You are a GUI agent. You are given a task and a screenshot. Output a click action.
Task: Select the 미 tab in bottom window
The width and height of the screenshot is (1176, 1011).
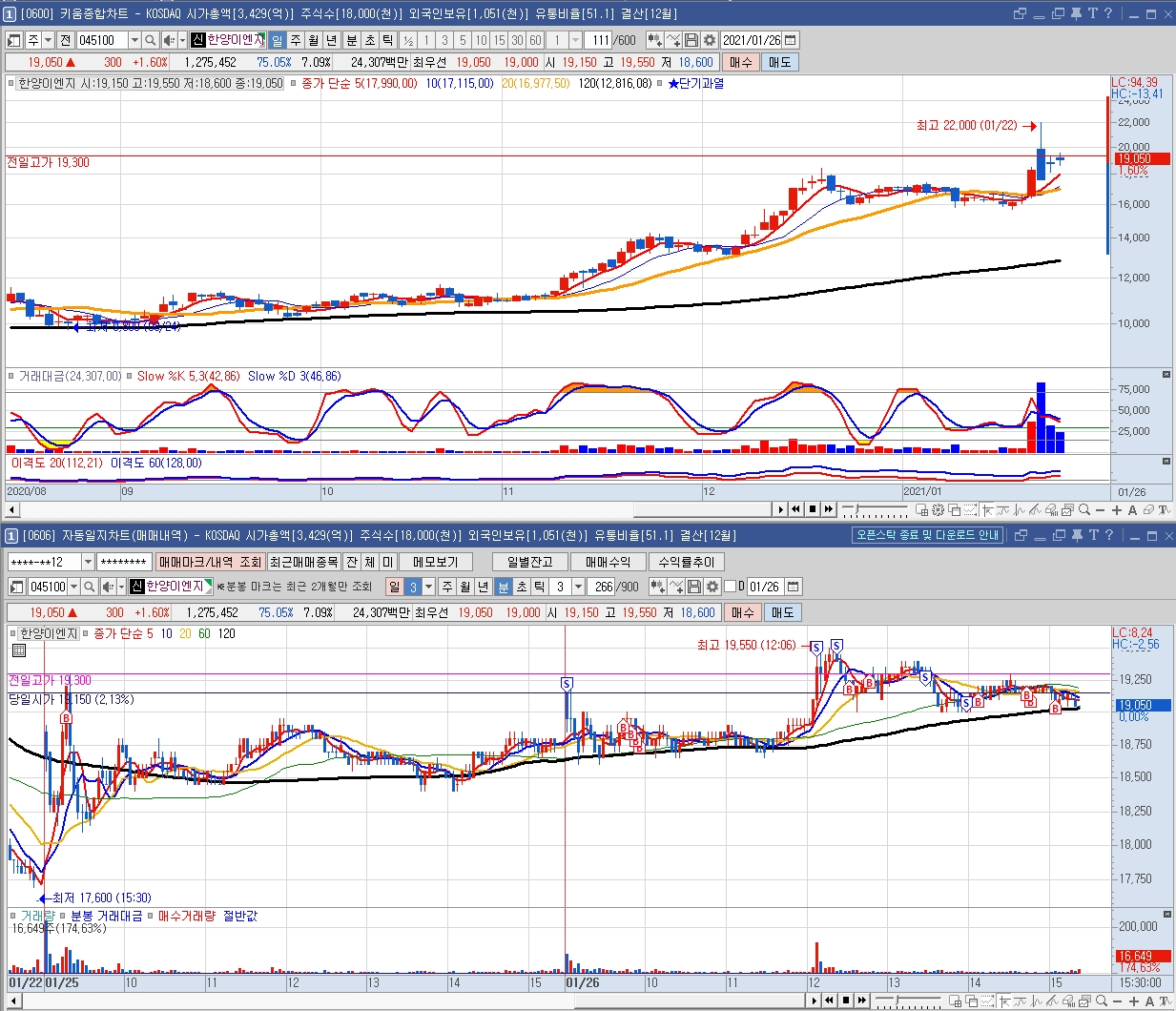(388, 562)
